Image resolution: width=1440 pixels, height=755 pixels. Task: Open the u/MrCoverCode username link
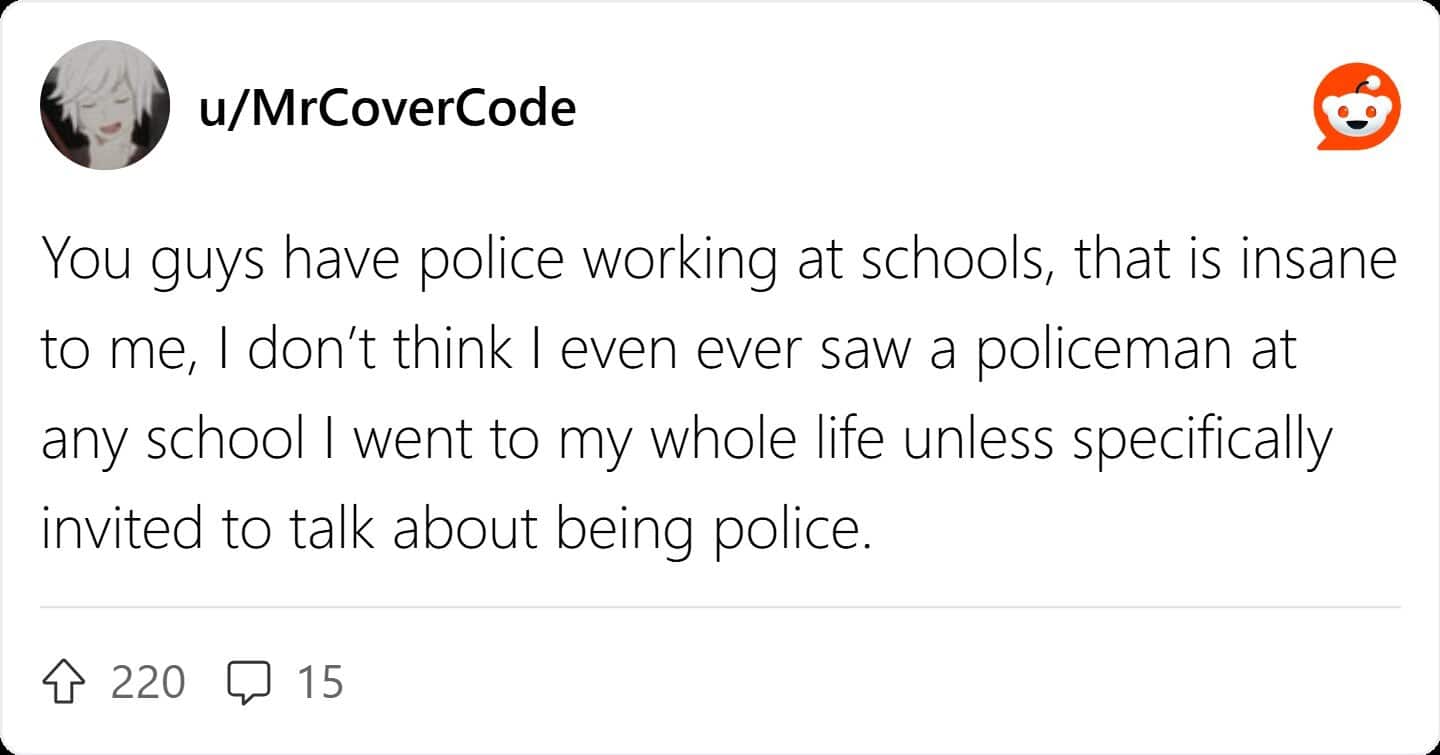pos(388,107)
